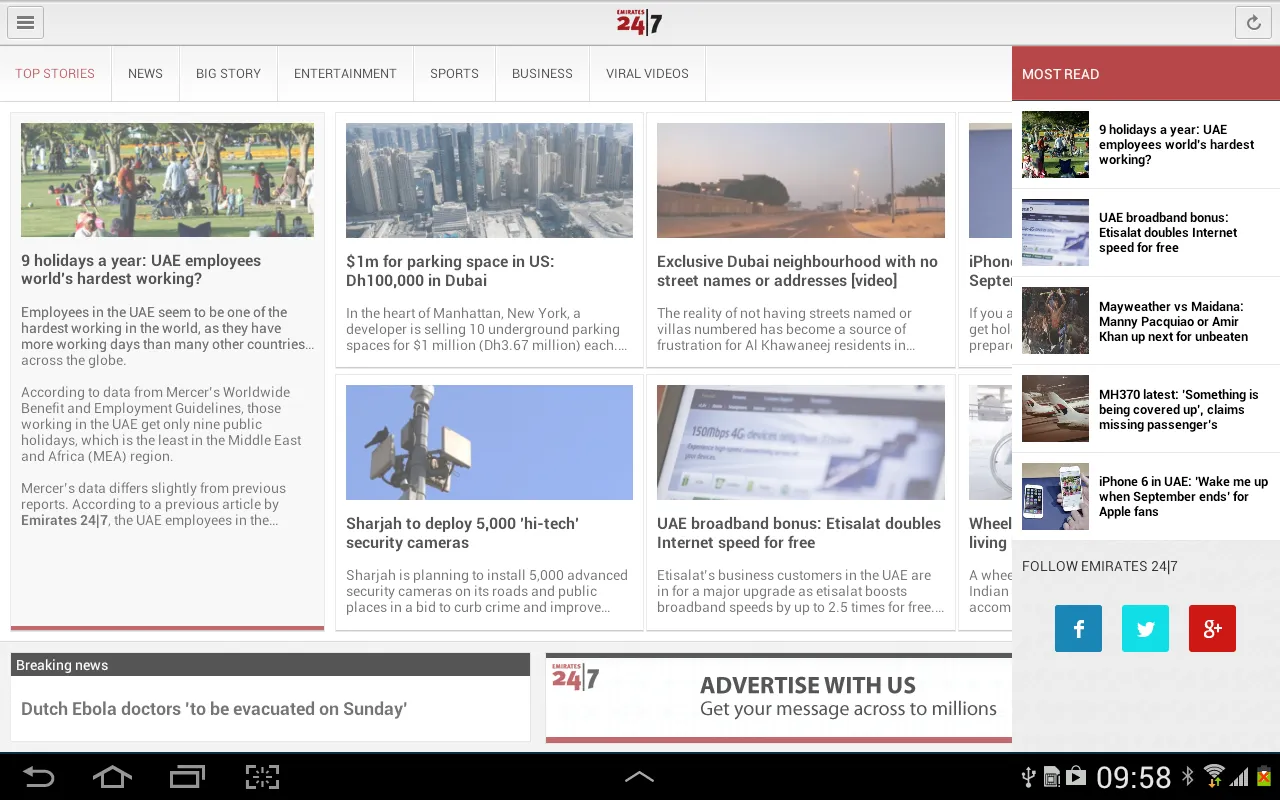Open the Dubai neighbourhood street image
The height and width of the screenshot is (800, 1280).
801,180
